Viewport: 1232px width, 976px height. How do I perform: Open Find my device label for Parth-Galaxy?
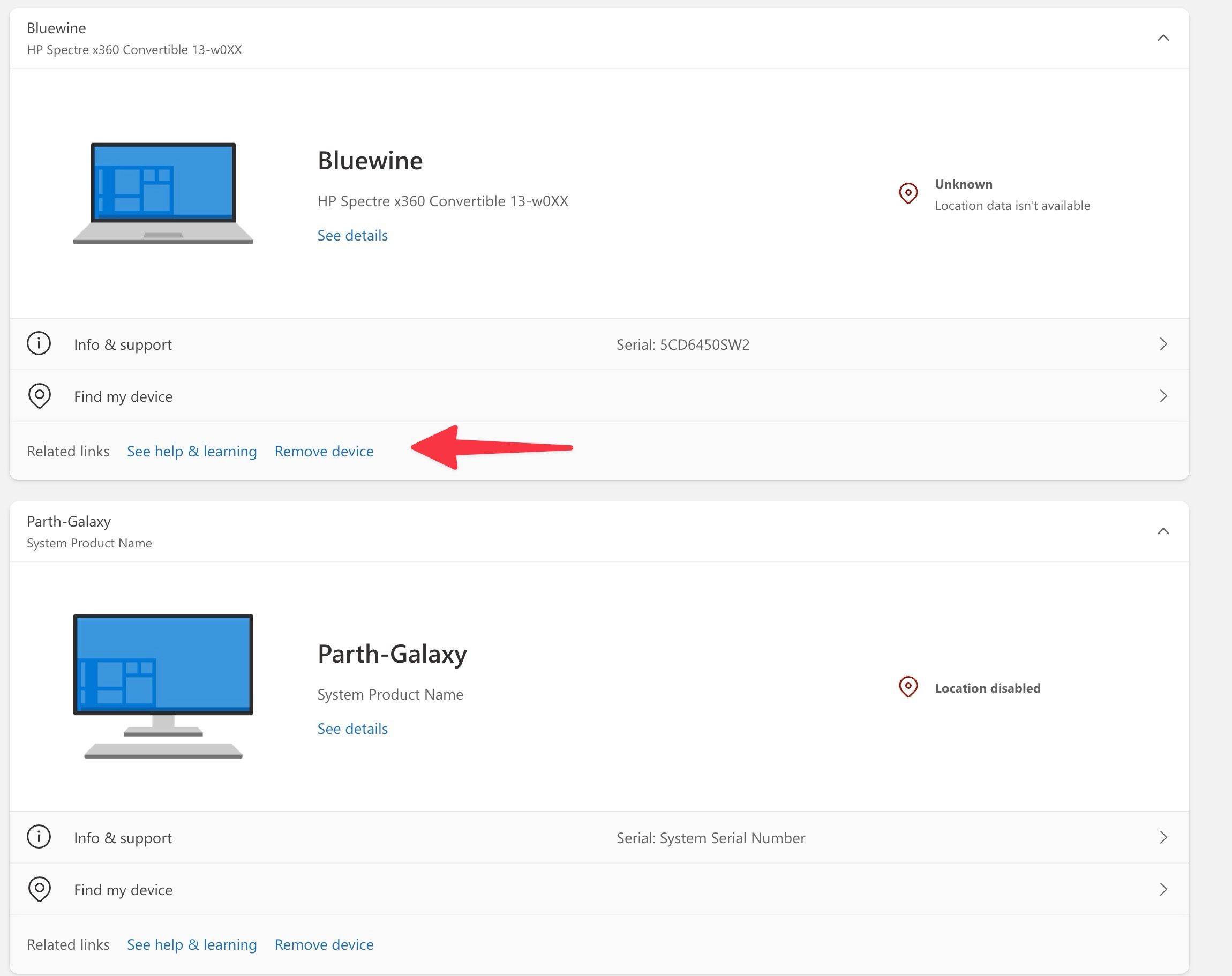(x=123, y=890)
